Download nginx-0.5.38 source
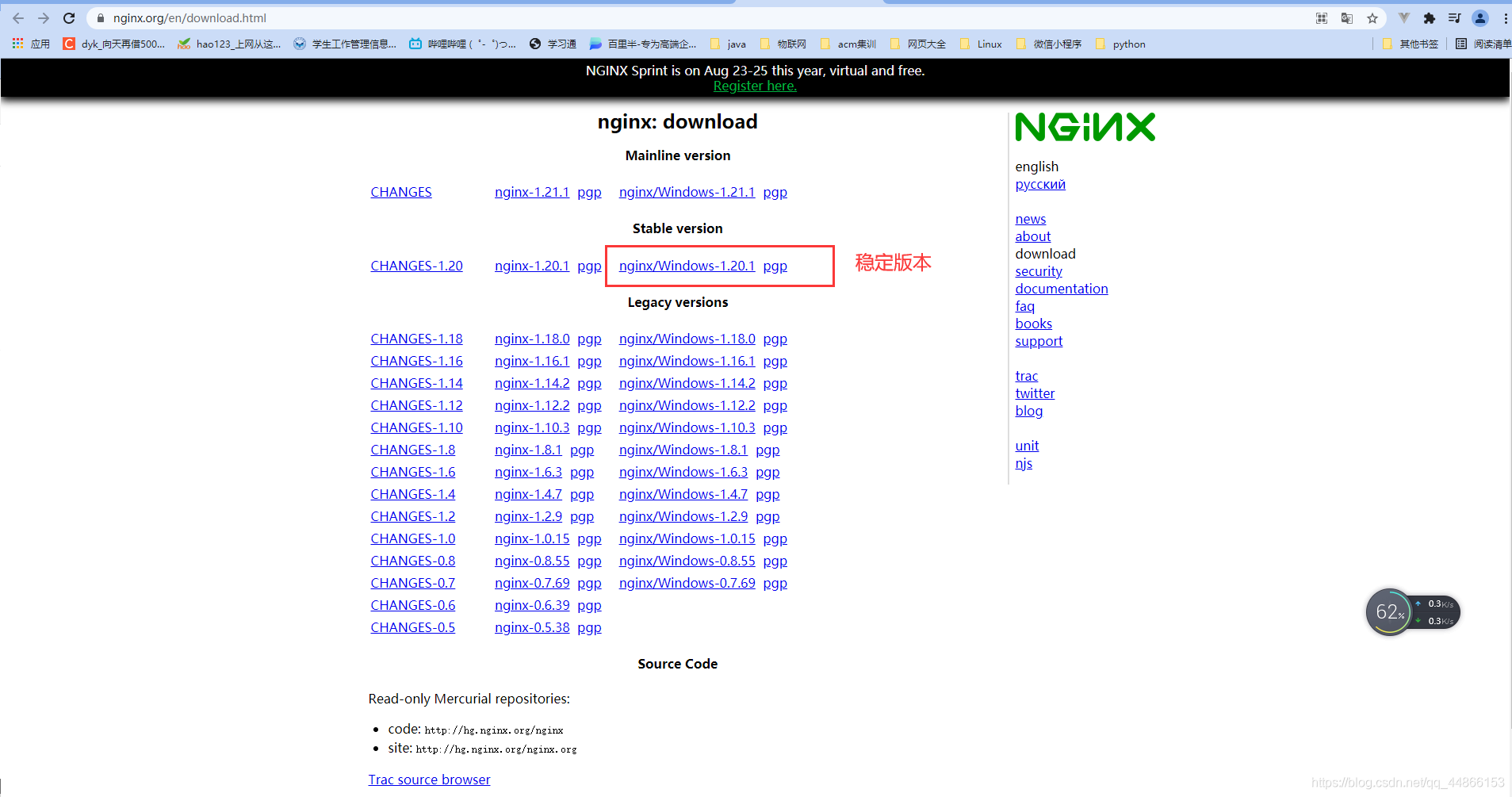 [532, 627]
